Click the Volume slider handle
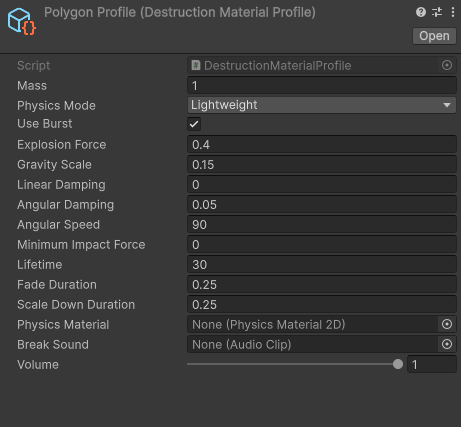The width and height of the screenshot is (461, 427). [x=398, y=364]
